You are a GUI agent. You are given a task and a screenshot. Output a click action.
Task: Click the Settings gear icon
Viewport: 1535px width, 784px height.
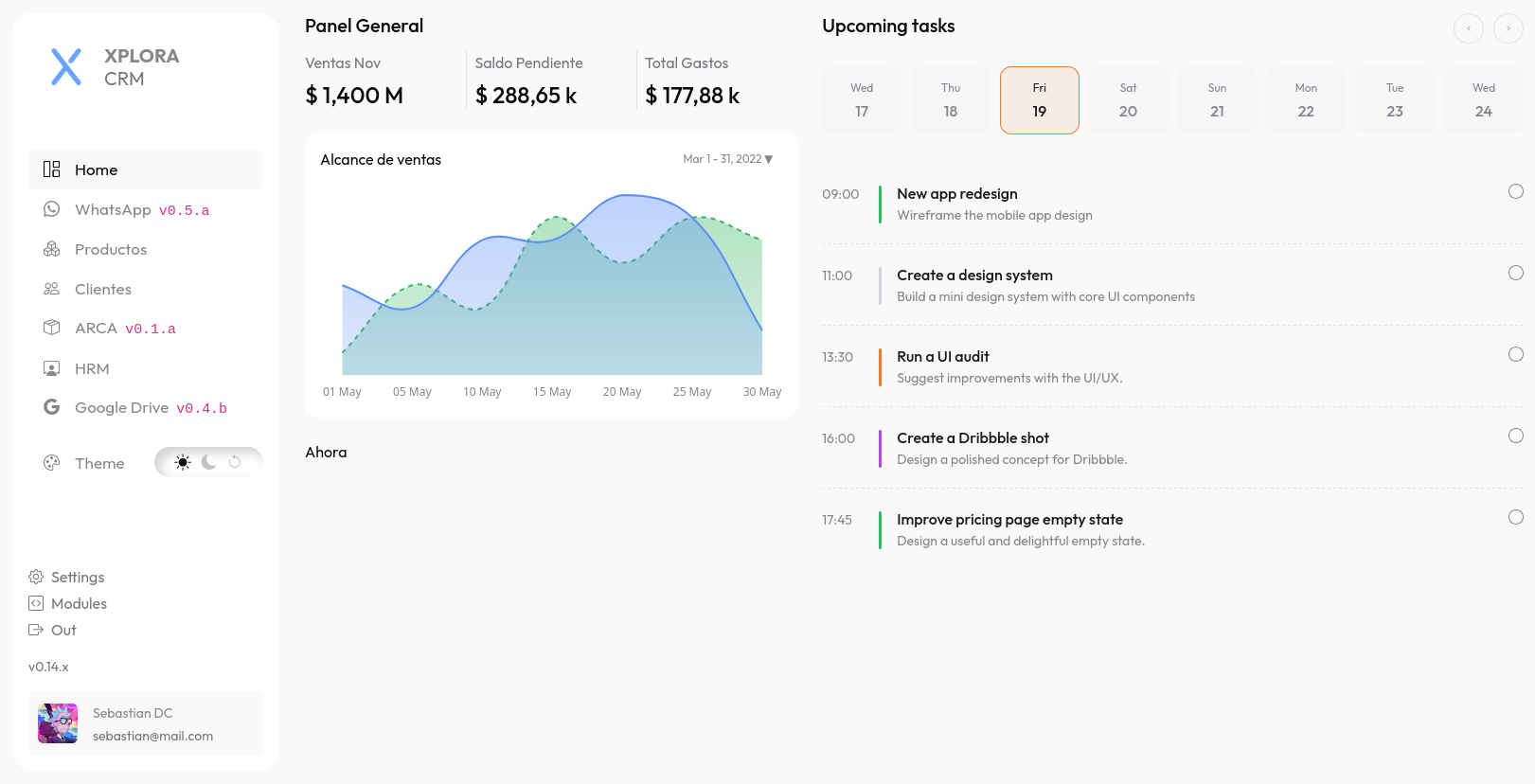(36, 577)
